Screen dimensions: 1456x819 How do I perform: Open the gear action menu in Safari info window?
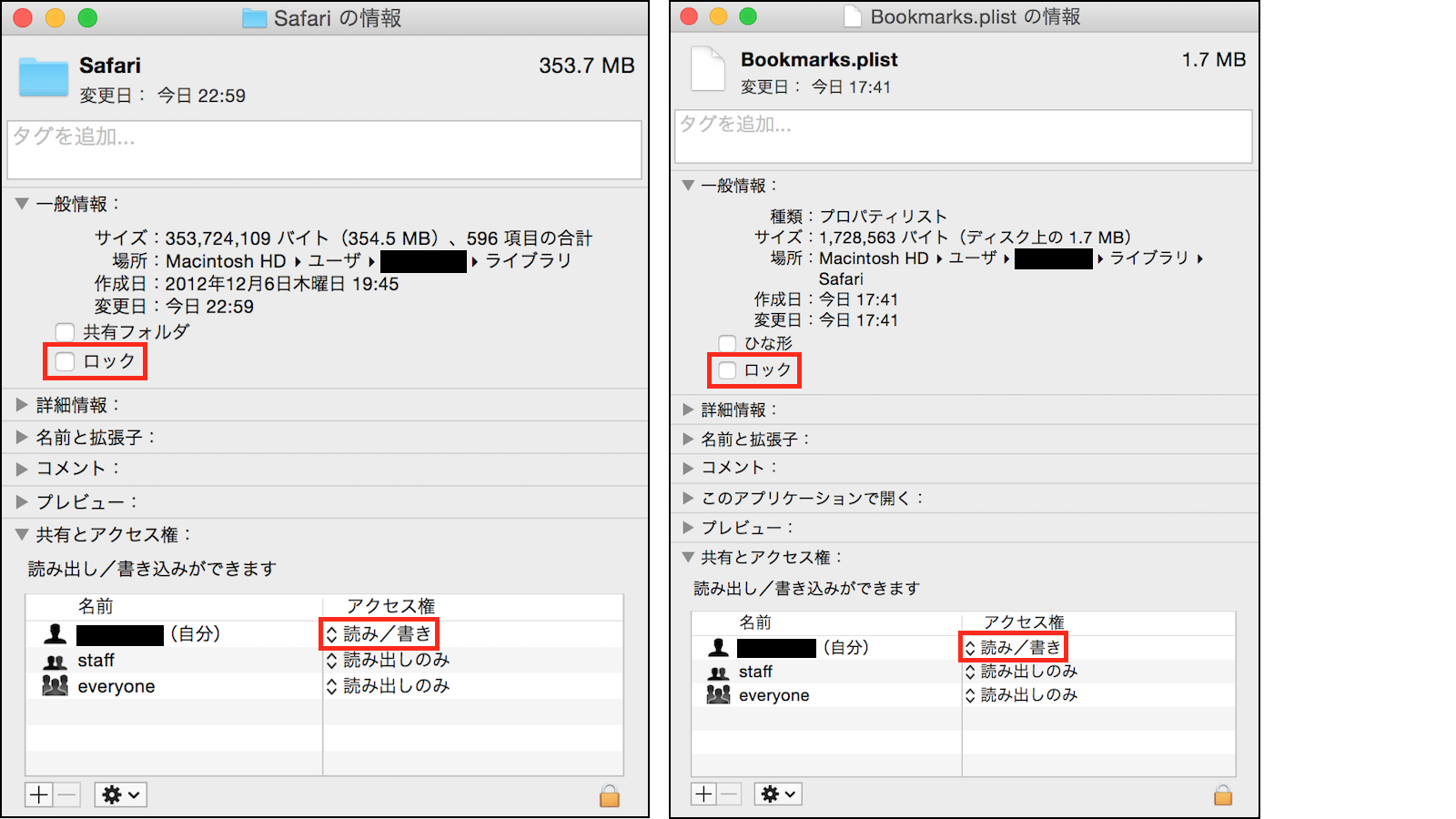[x=120, y=794]
